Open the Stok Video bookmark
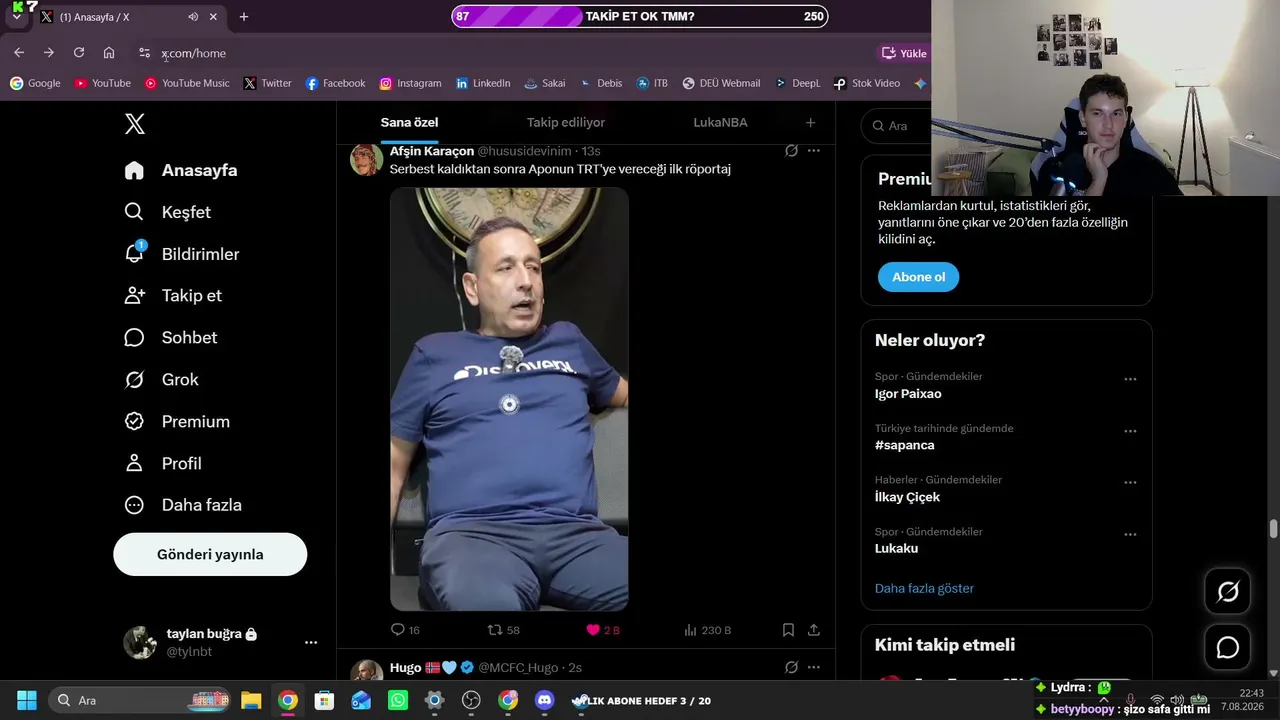1280x720 pixels. click(867, 83)
